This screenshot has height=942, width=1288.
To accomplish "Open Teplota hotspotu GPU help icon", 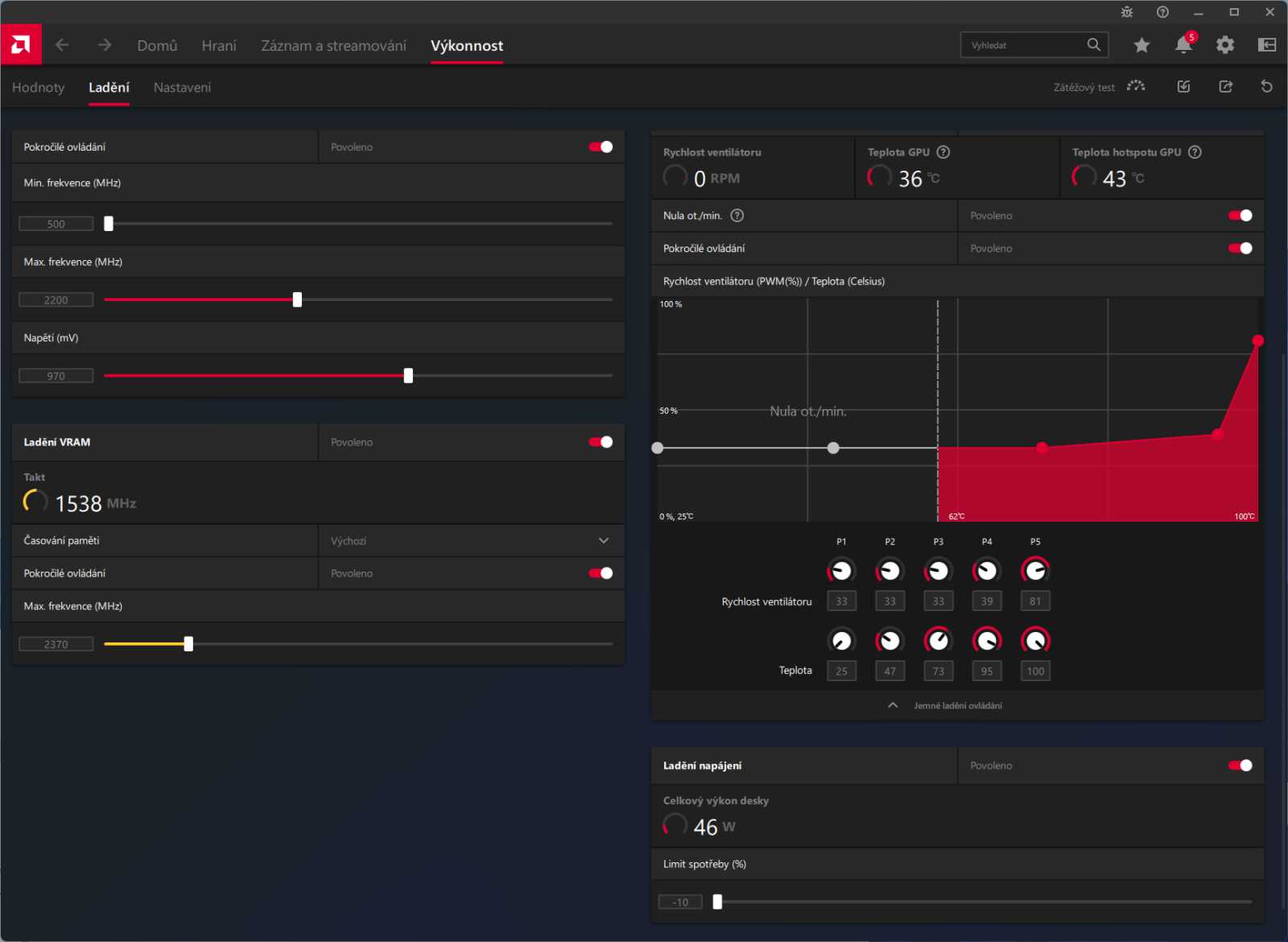I will 1195,152.
